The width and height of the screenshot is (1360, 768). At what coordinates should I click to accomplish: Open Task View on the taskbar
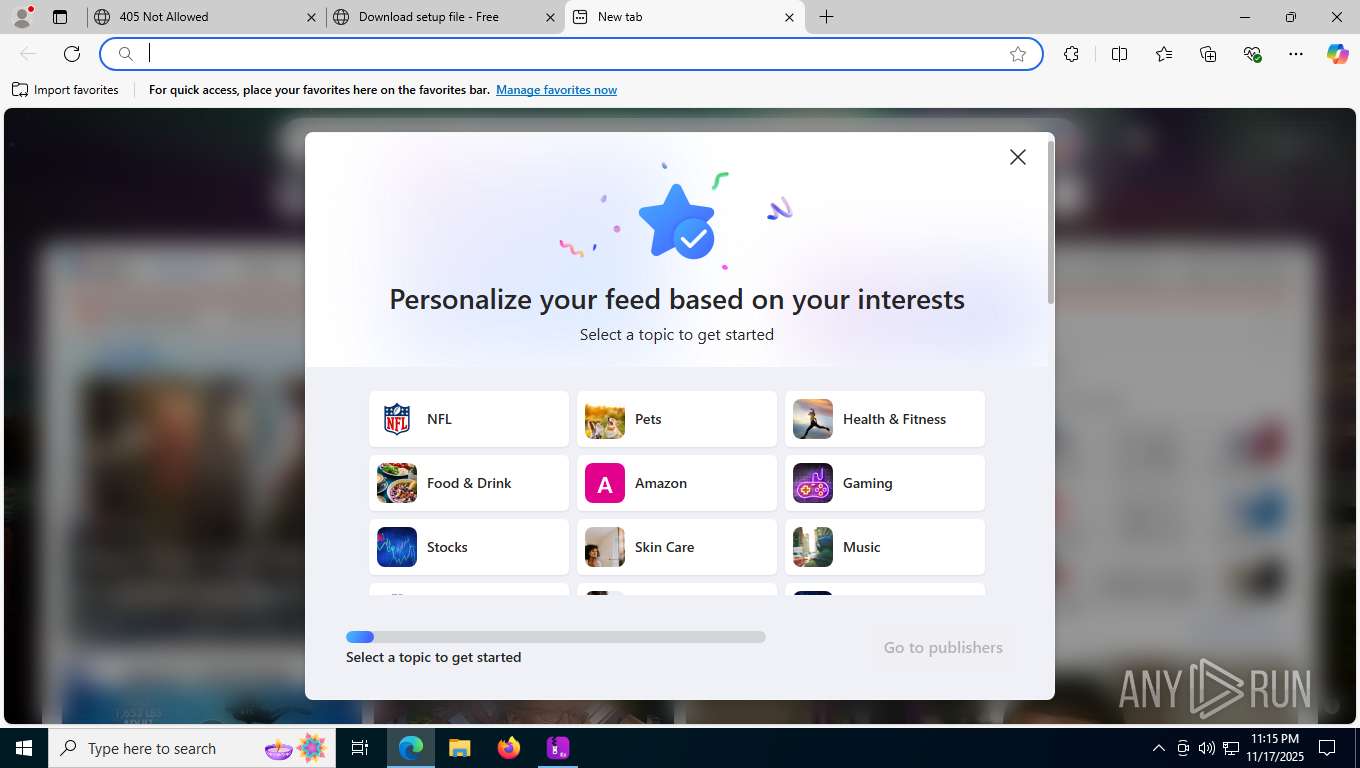tap(360, 748)
